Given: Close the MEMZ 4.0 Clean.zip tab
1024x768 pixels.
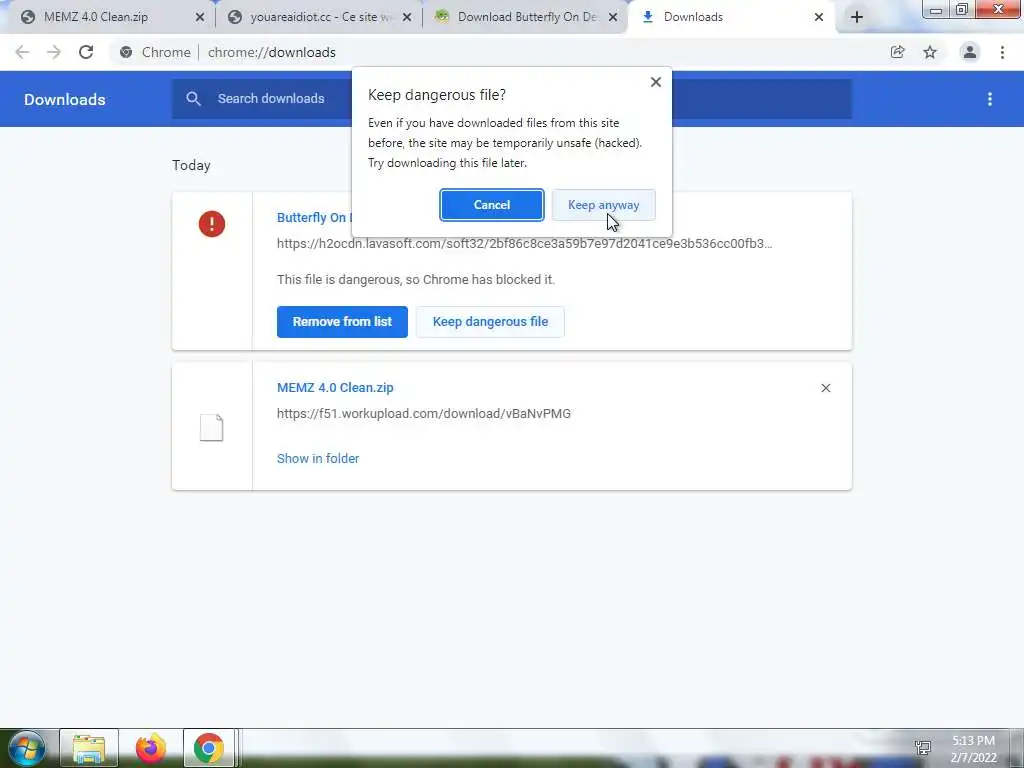Looking at the screenshot, I should (200, 17).
